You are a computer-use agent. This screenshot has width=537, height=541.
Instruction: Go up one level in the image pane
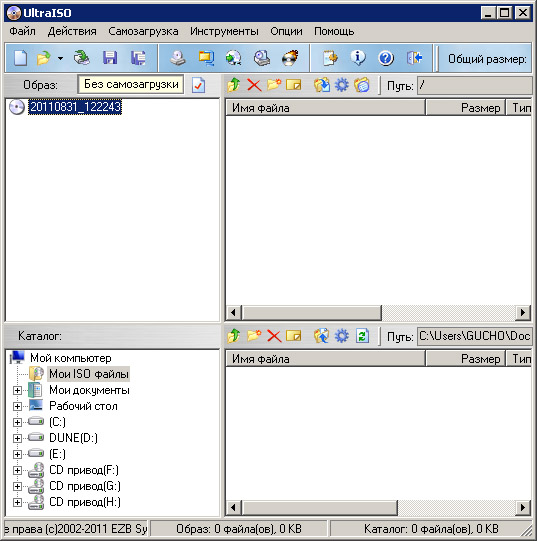(234, 85)
